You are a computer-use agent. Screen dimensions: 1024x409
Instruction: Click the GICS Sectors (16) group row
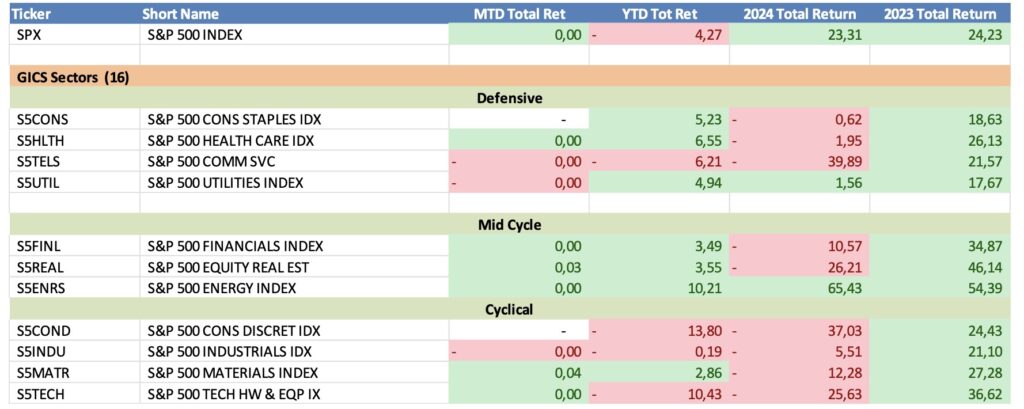tap(74, 76)
